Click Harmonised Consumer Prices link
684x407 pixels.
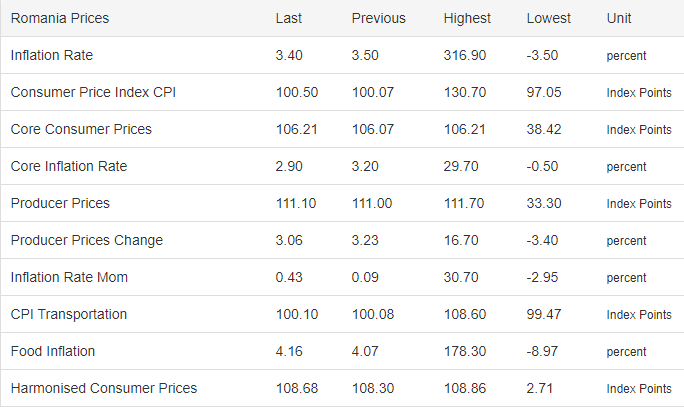104,389
